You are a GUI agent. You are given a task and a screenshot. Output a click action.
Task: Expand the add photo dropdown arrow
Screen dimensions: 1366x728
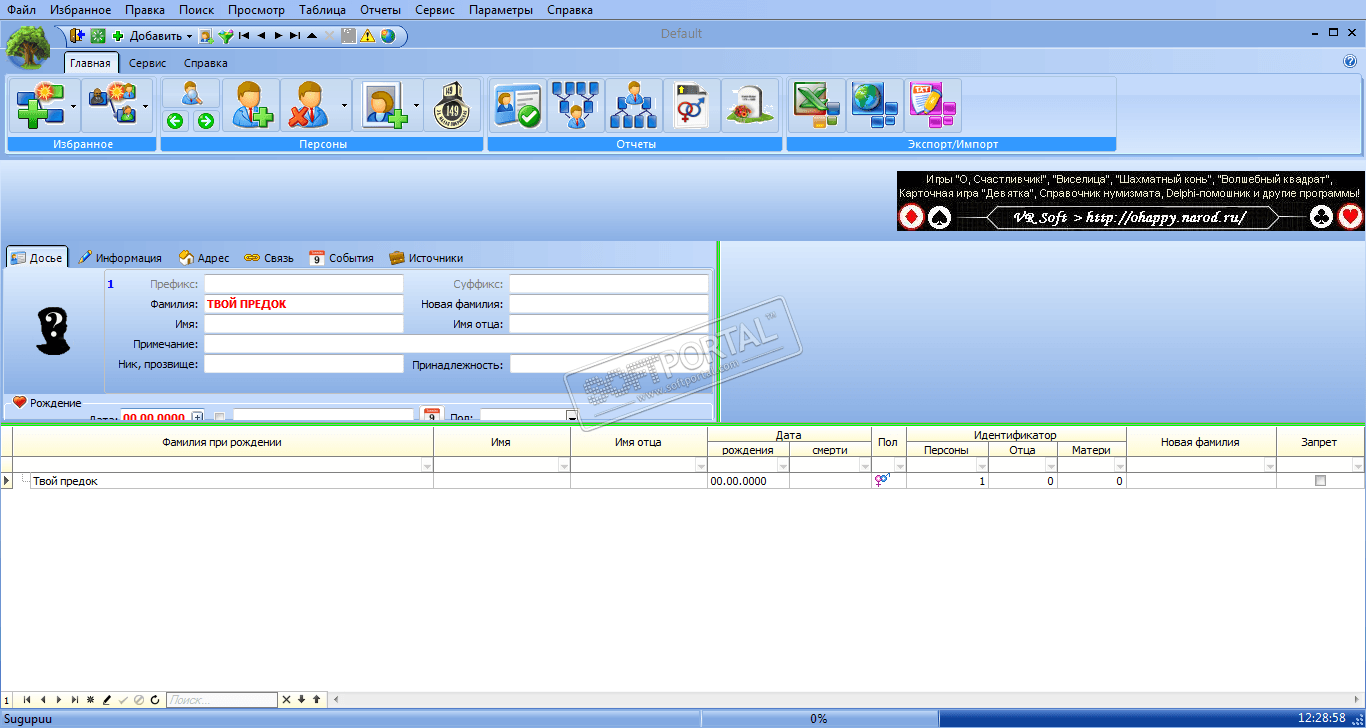[416, 106]
